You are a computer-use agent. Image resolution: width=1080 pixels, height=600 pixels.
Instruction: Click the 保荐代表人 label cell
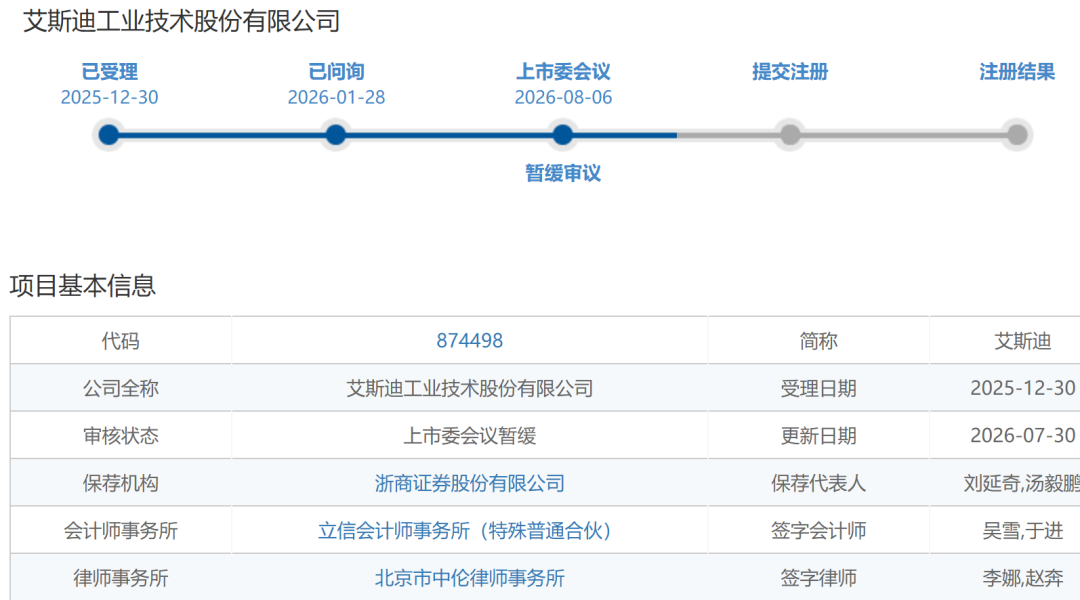(x=818, y=483)
